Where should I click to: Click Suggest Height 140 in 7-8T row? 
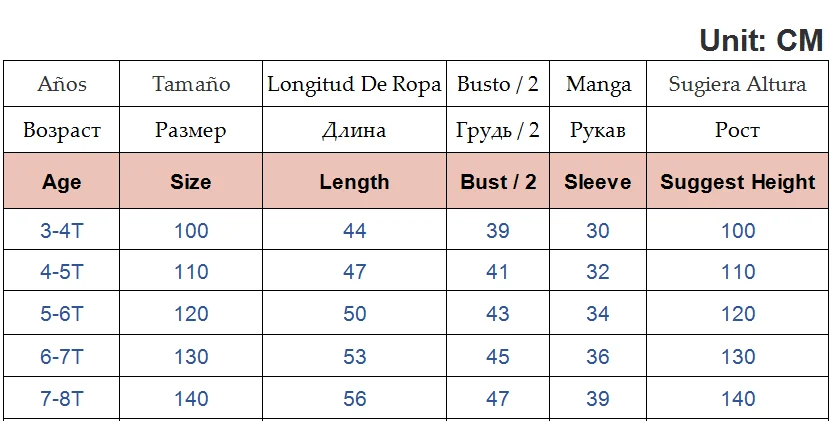click(738, 399)
